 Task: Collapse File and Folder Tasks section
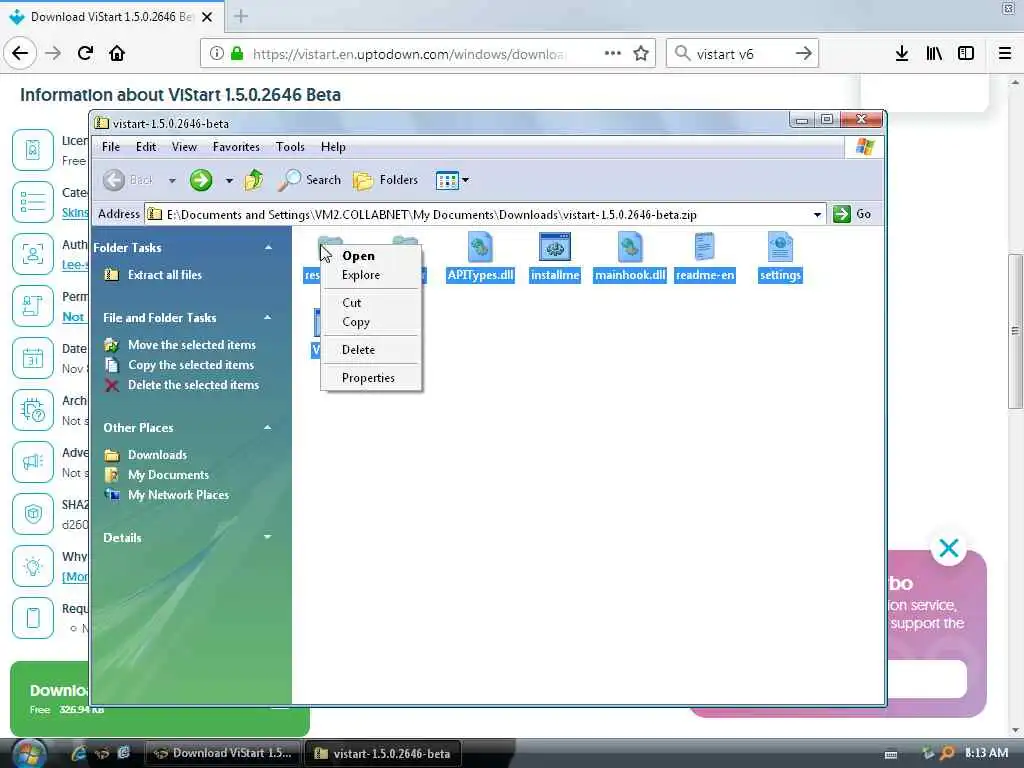point(268,317)
